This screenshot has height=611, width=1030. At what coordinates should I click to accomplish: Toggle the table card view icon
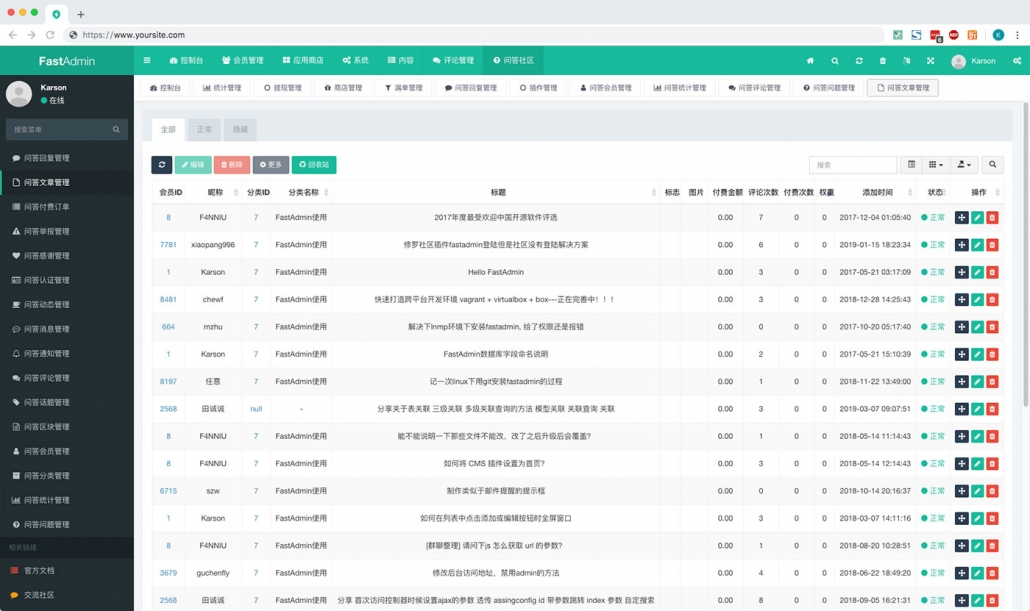pos(911,165)
